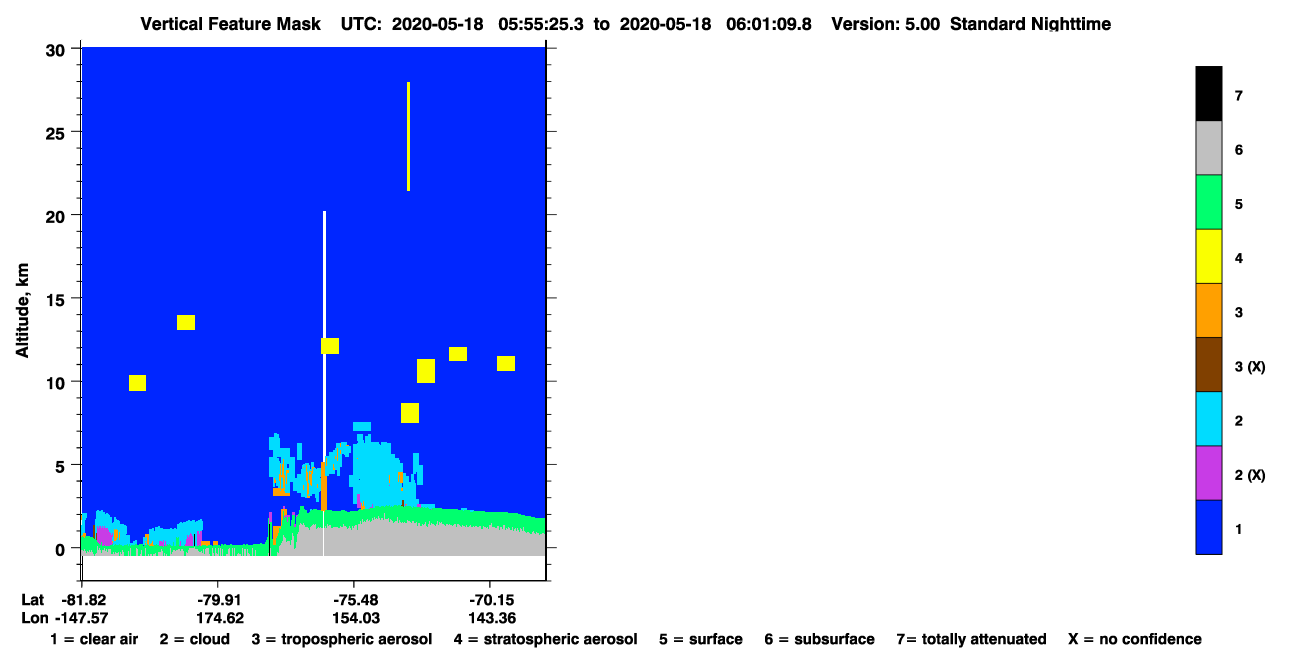Click the '4 = stratospheric aerosol' legend text
The image size is (1300, 667).
coord(545,639)
